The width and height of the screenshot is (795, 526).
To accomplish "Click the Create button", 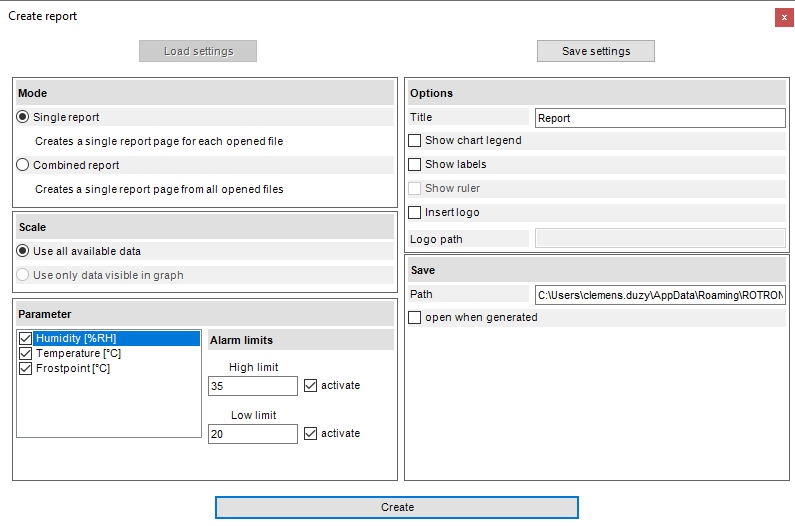I will 396,507.
